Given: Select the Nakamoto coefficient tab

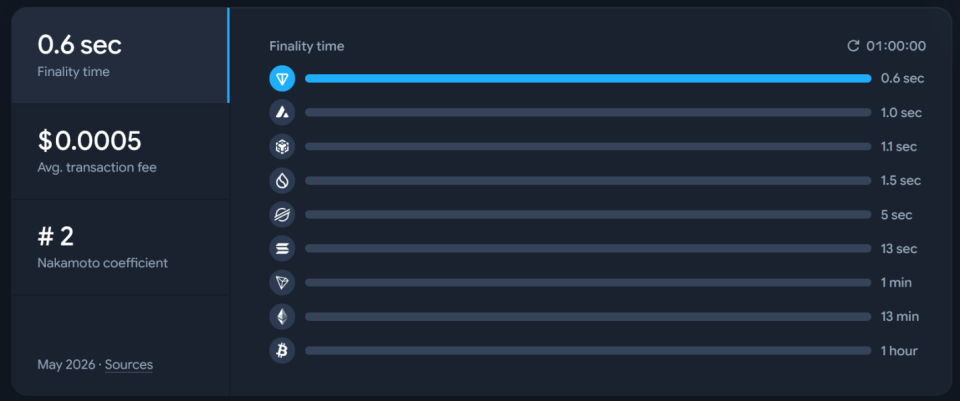Looking at the screenshot, I should tap(120, 247).
